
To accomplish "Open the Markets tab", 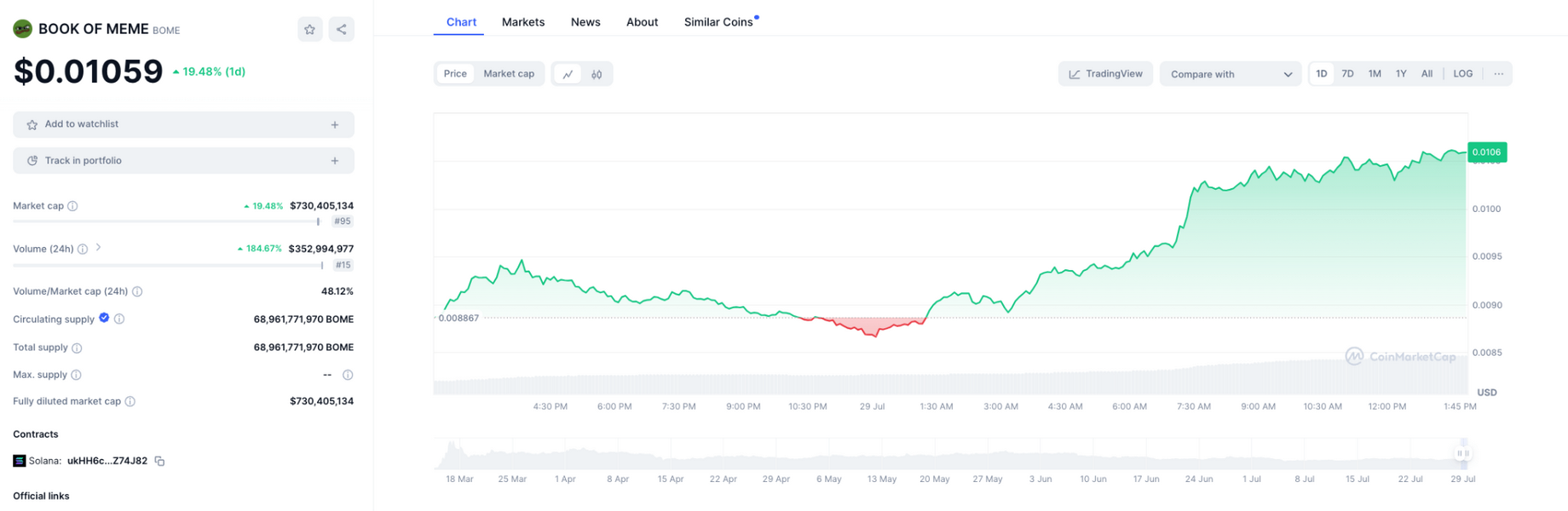I will click(522, 22).
